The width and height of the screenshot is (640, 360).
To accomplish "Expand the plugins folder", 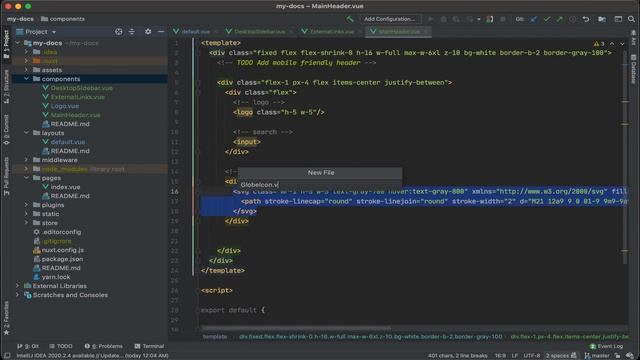I will tap(27, 204).
